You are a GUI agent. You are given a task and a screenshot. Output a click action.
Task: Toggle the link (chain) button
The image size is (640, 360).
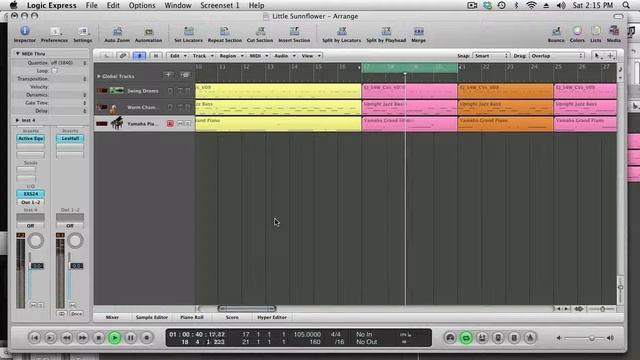[x=122, y=56]
